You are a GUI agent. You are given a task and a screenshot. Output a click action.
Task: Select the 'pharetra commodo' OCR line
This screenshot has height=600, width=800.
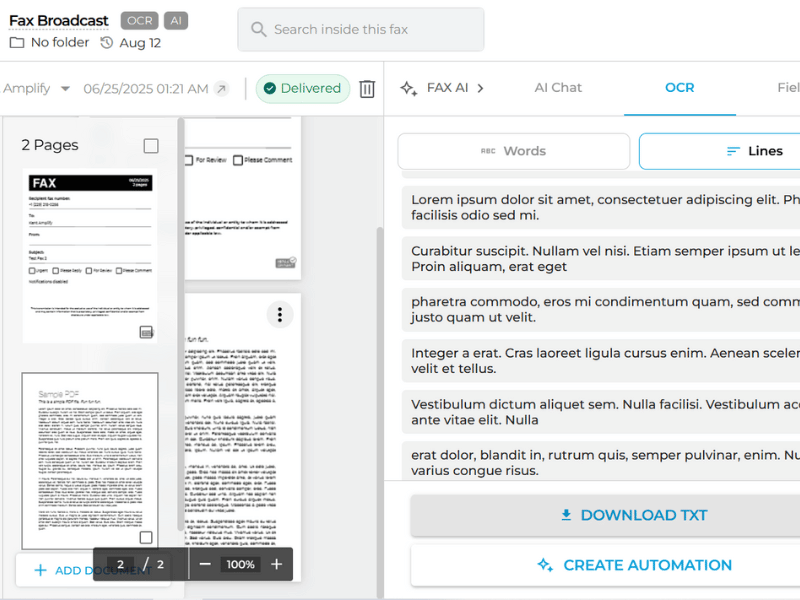pyautogui.click(x=601, y=310)
